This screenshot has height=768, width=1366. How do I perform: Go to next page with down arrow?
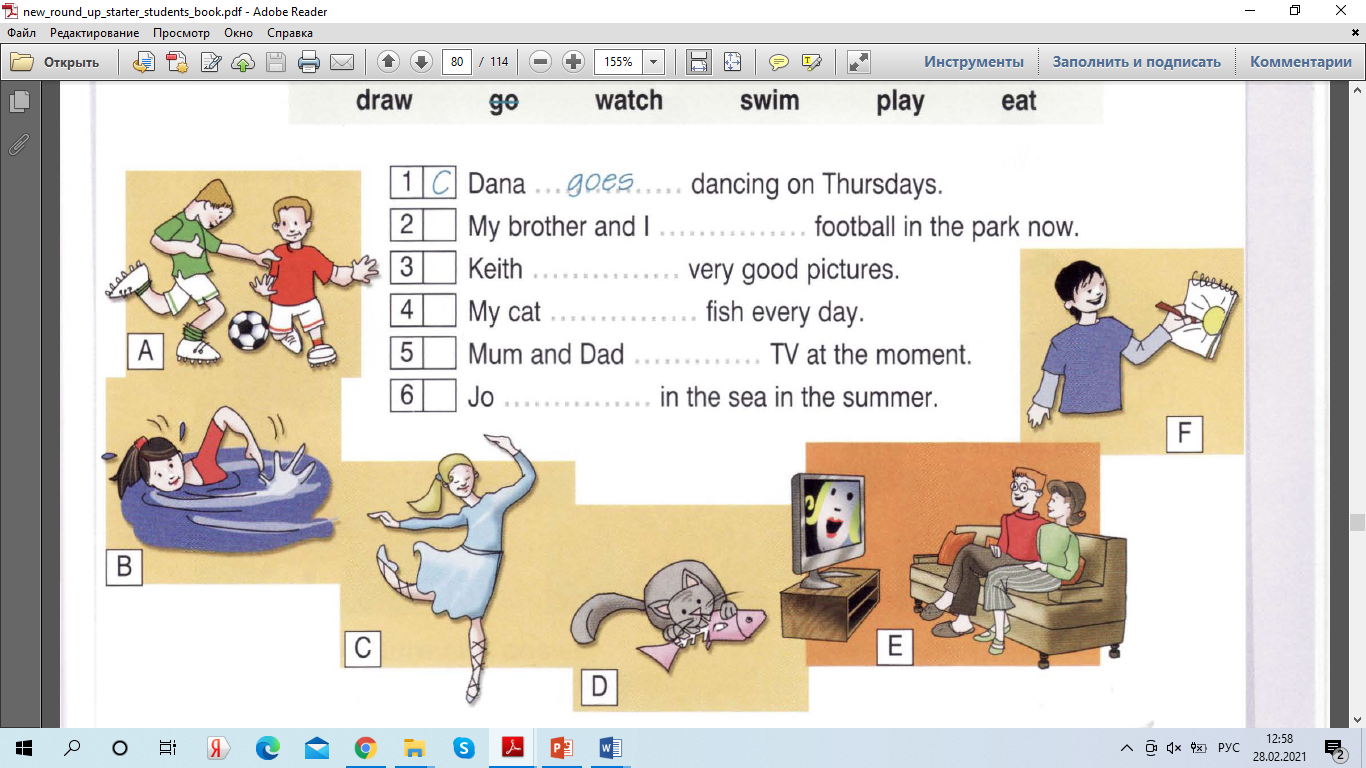[421, 62]
